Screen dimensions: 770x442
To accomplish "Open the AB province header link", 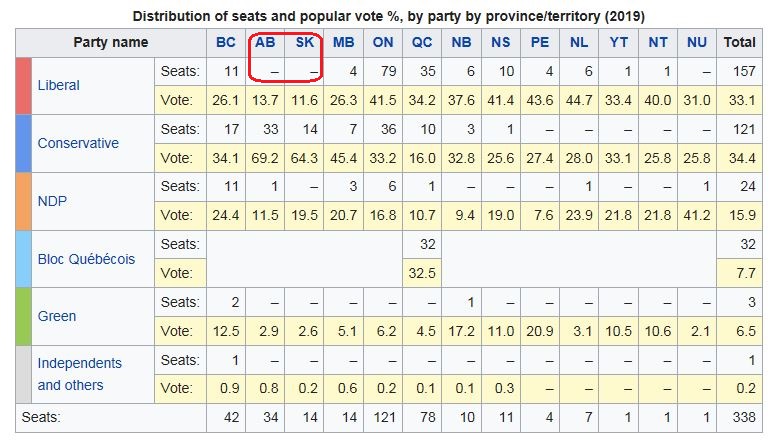I will (265, 43).
